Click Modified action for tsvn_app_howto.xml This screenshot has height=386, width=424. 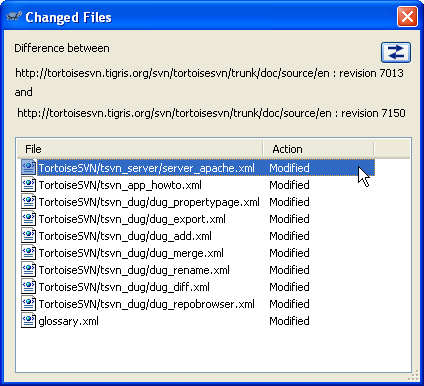tap(289, 185)
